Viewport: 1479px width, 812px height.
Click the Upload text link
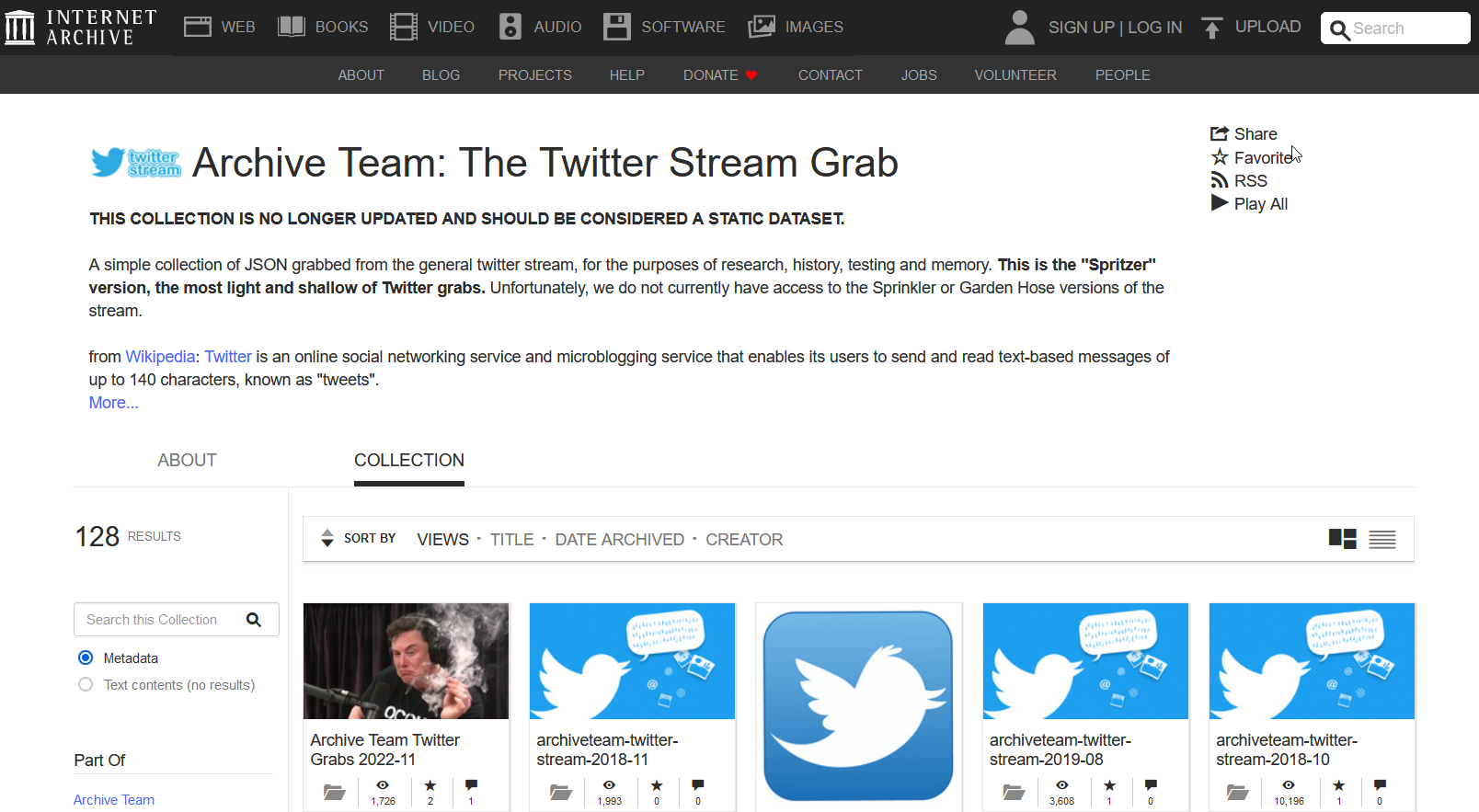pyautogui.click(x=1267, y=27)
